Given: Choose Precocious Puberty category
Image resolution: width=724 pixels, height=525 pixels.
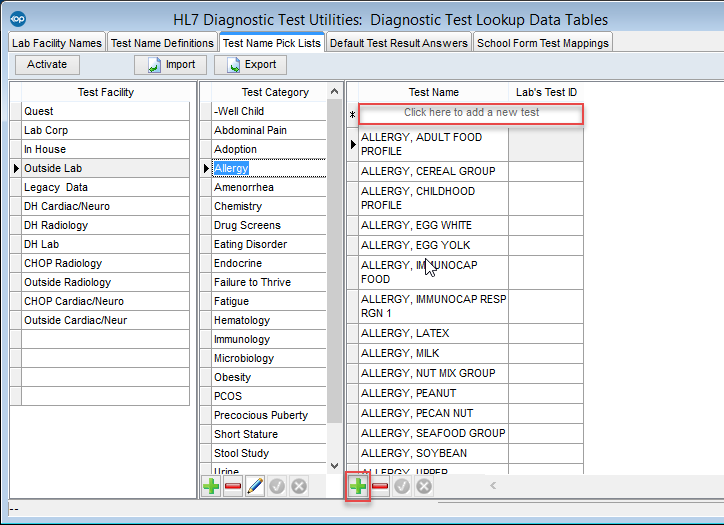Looking at the screenshot, I should point(269,415).
